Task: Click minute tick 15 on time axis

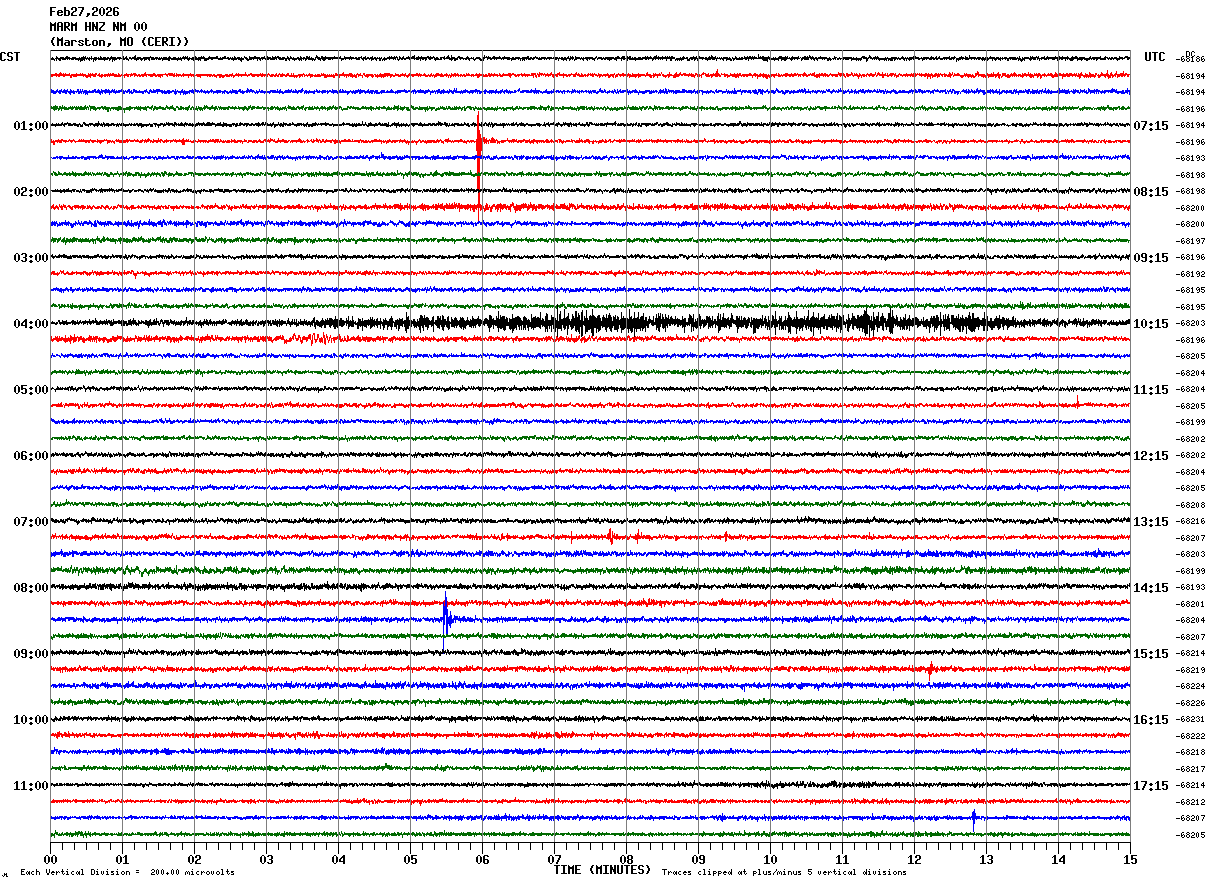Action: (x=1130, y=859)
